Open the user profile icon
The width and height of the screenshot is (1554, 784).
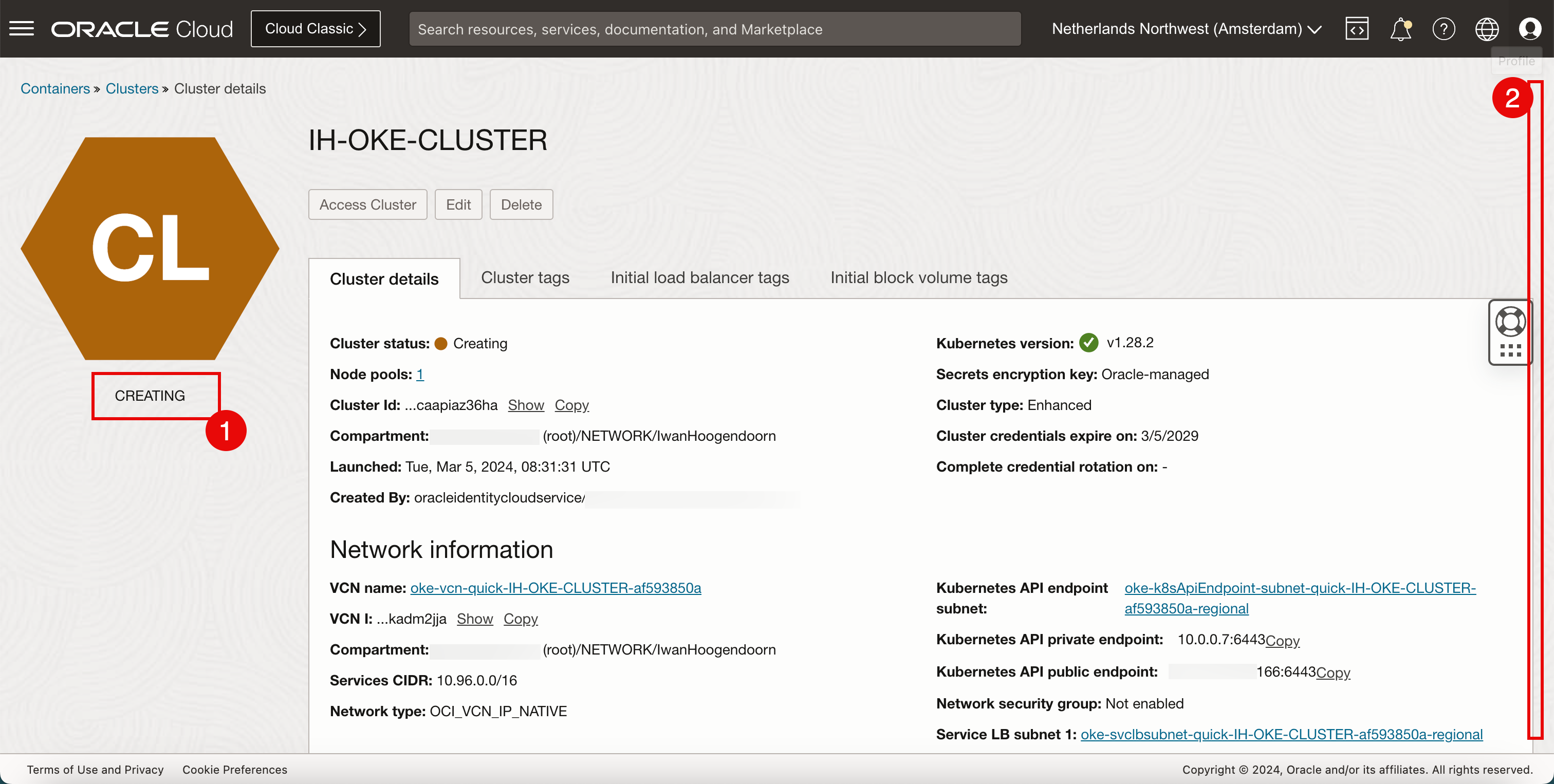1530,28
